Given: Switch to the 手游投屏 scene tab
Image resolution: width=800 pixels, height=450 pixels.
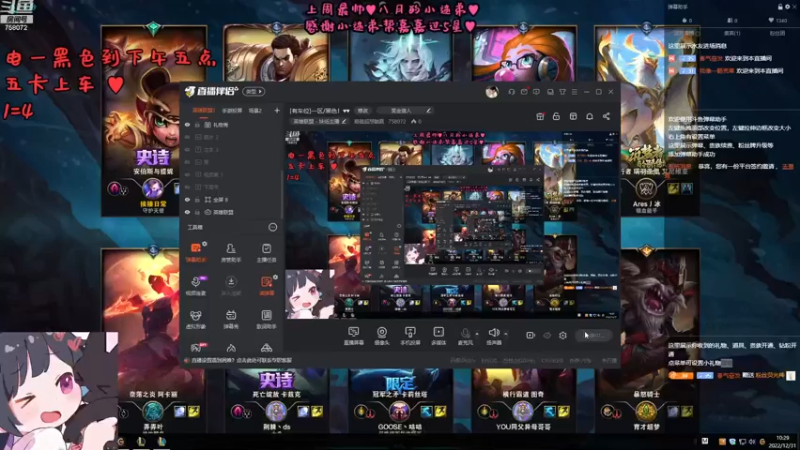Looking at the screenshot, I should tap(232, 110).
